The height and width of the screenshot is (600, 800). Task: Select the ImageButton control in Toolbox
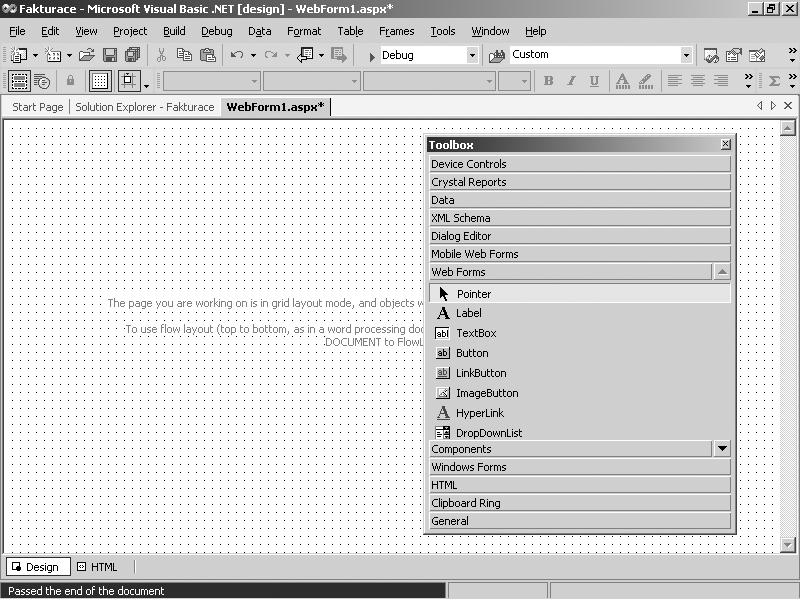point(580,393)
